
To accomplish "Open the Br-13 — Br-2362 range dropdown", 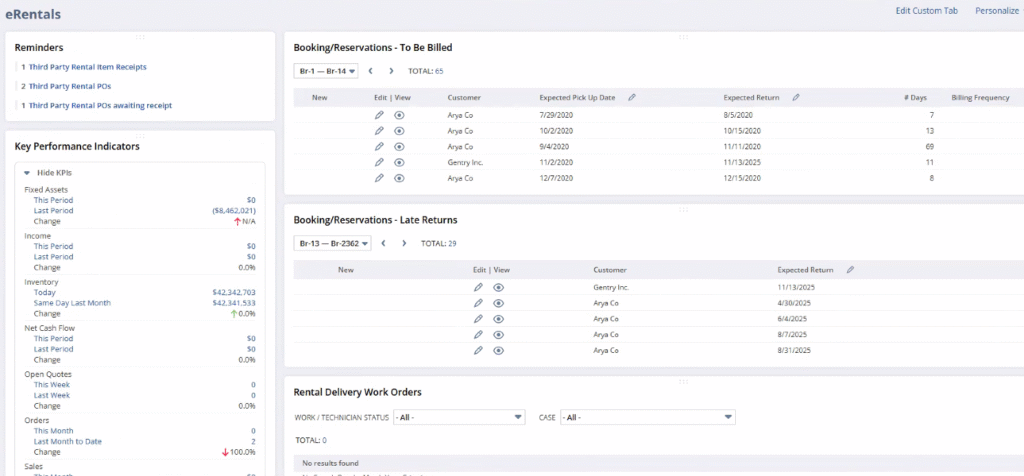I will click(x=333, y=243).
